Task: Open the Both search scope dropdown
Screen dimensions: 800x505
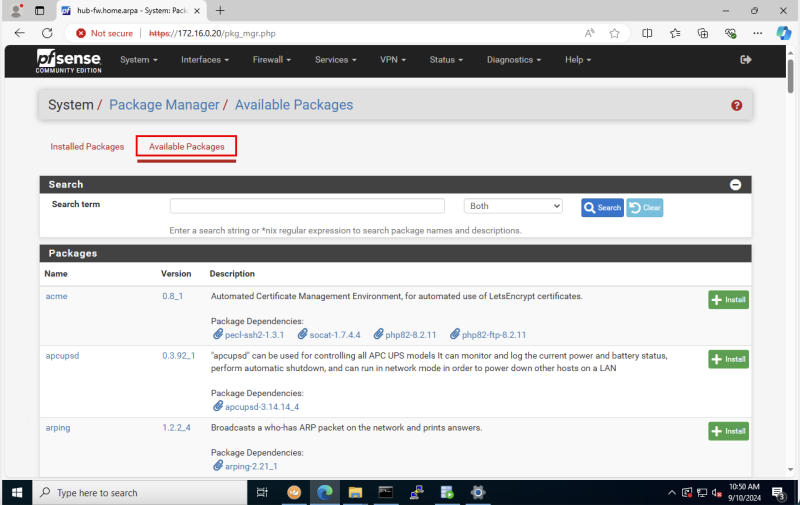Action: 514,206
